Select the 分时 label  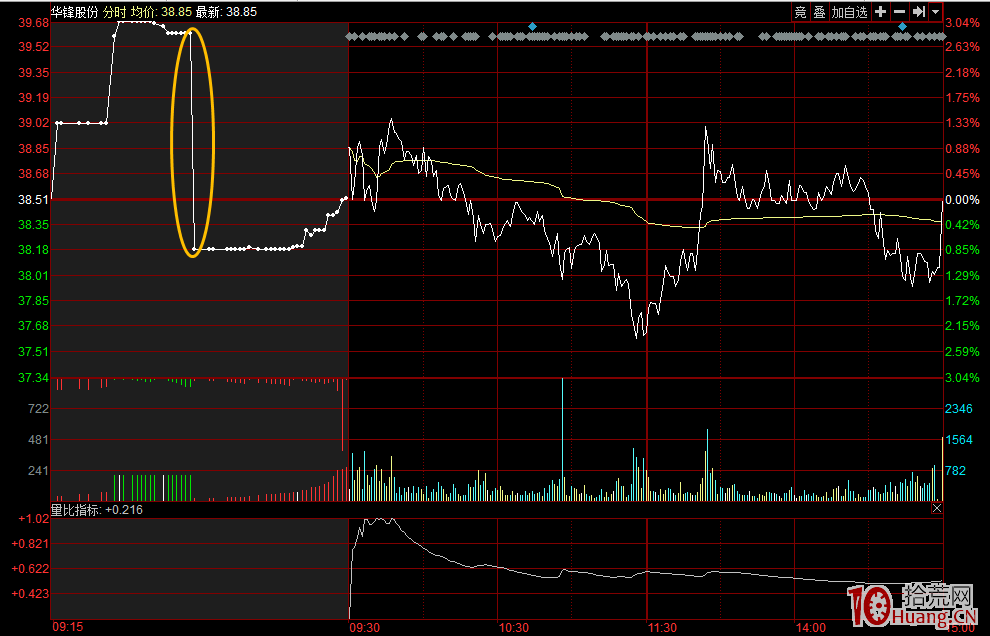click(115, 11)
